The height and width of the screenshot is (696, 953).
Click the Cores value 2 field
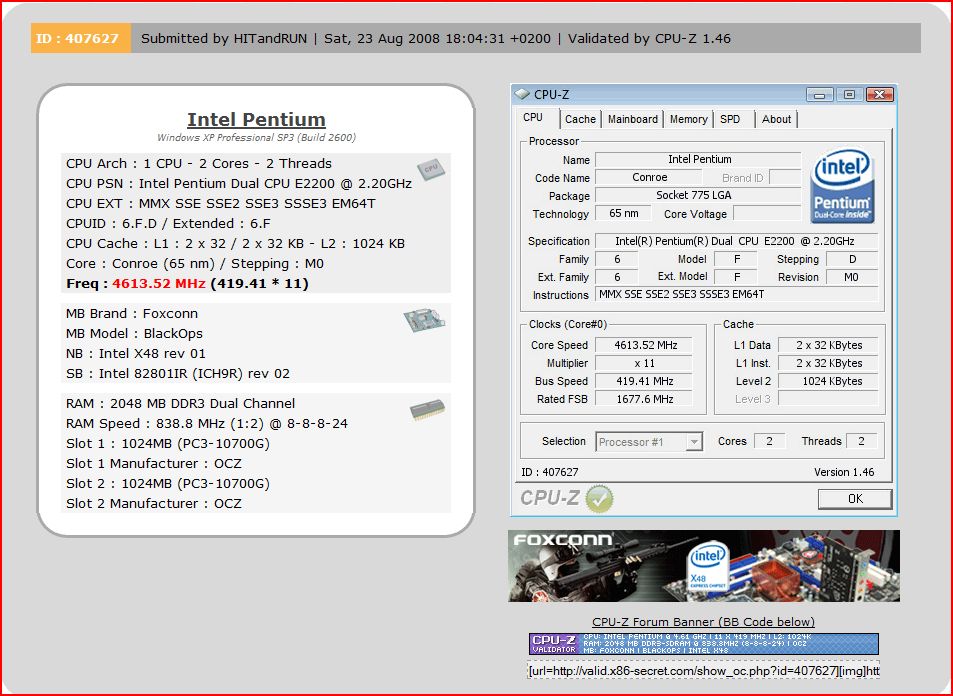[x=769, y=441]
